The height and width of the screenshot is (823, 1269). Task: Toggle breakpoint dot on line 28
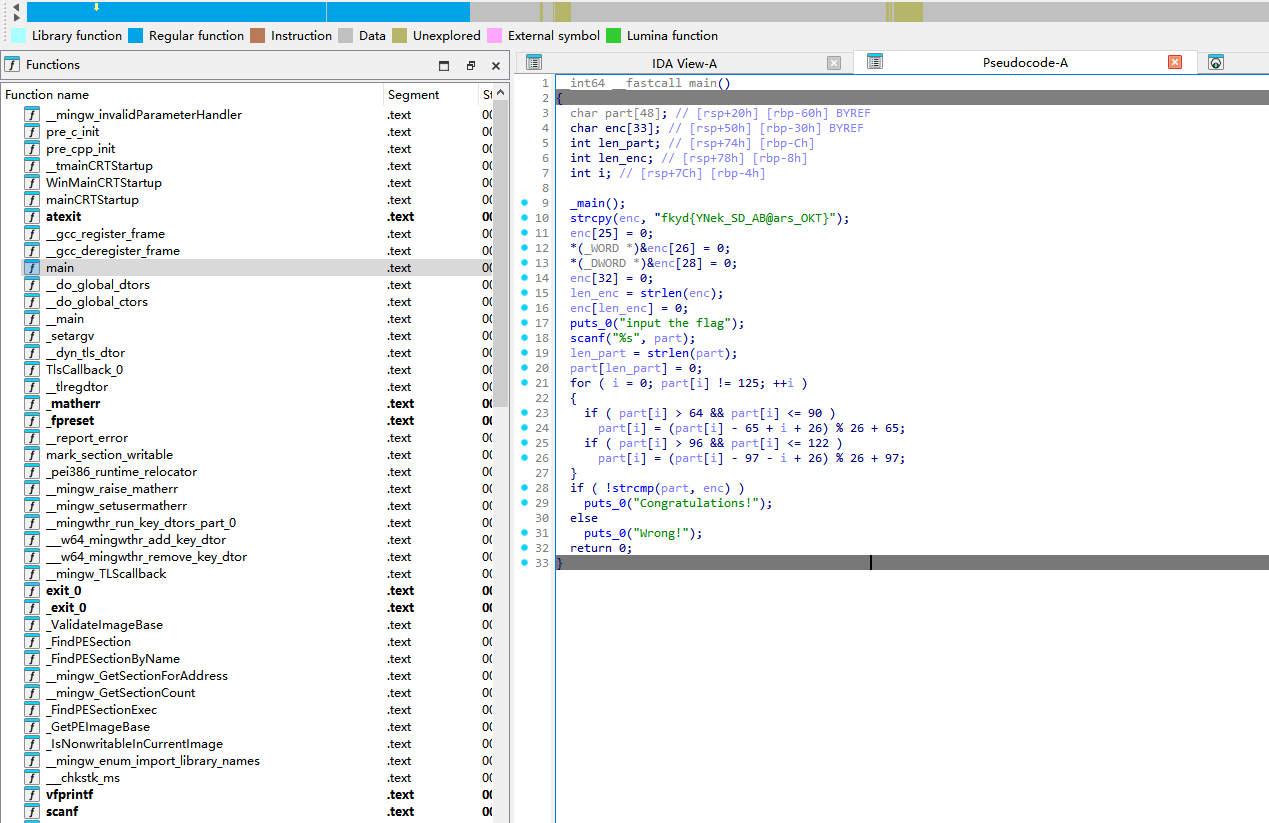click(x=524, y=488)
